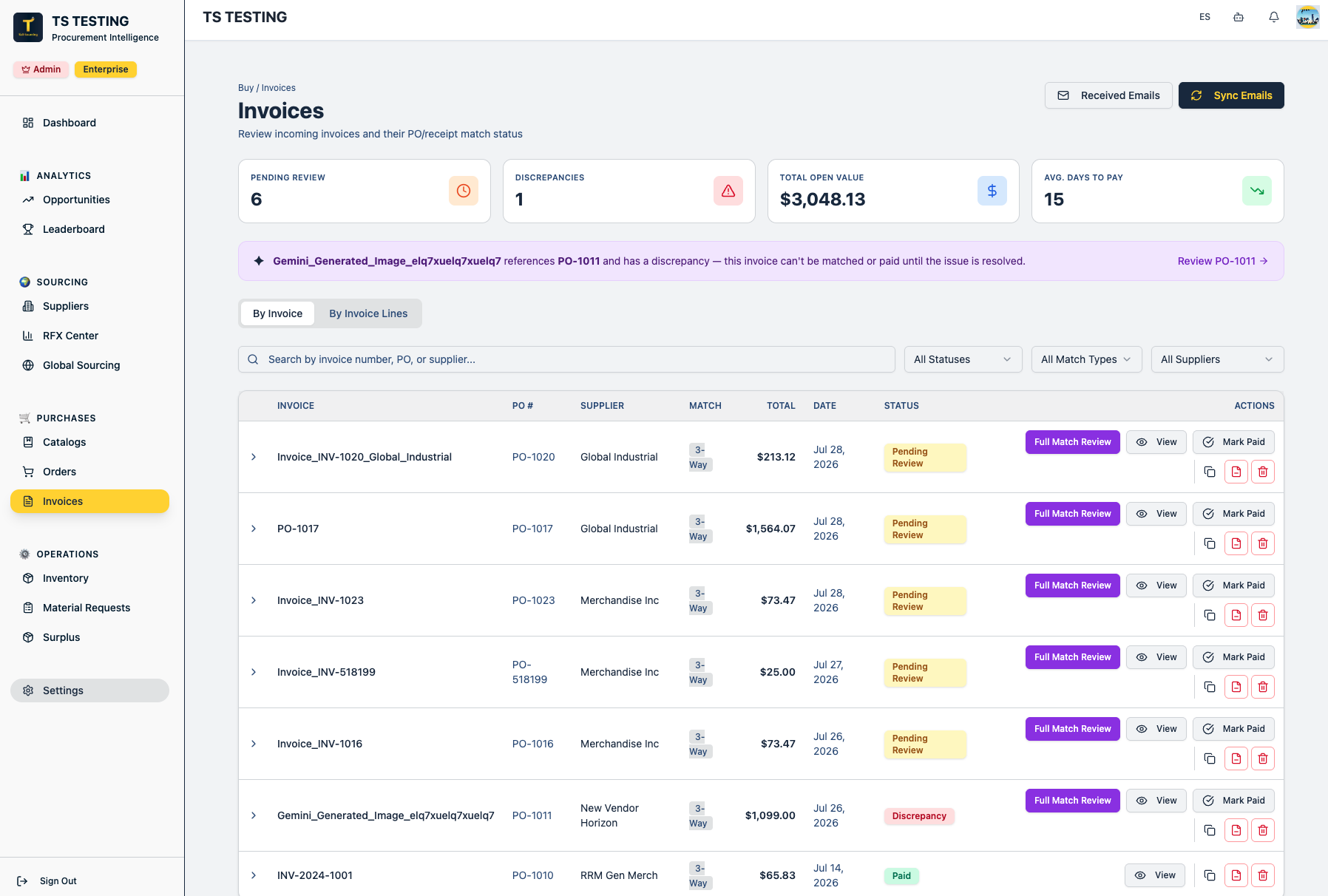Switch to By Invoice Lines tab
This screenshot has height=896, width=1328.
[x=368, y=313]
